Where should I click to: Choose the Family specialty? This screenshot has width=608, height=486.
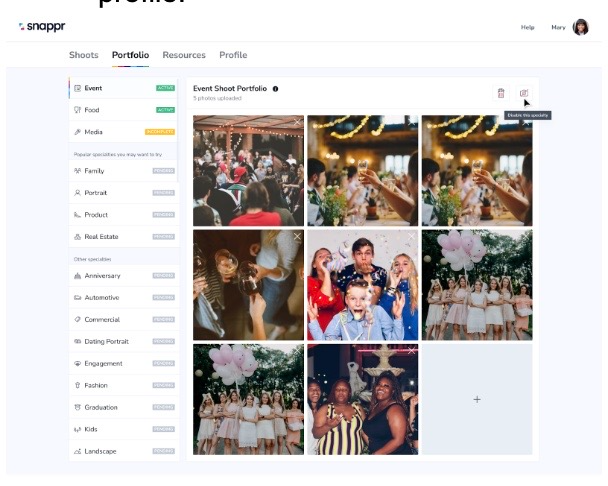pyautogui.click(x=124, y=171)
